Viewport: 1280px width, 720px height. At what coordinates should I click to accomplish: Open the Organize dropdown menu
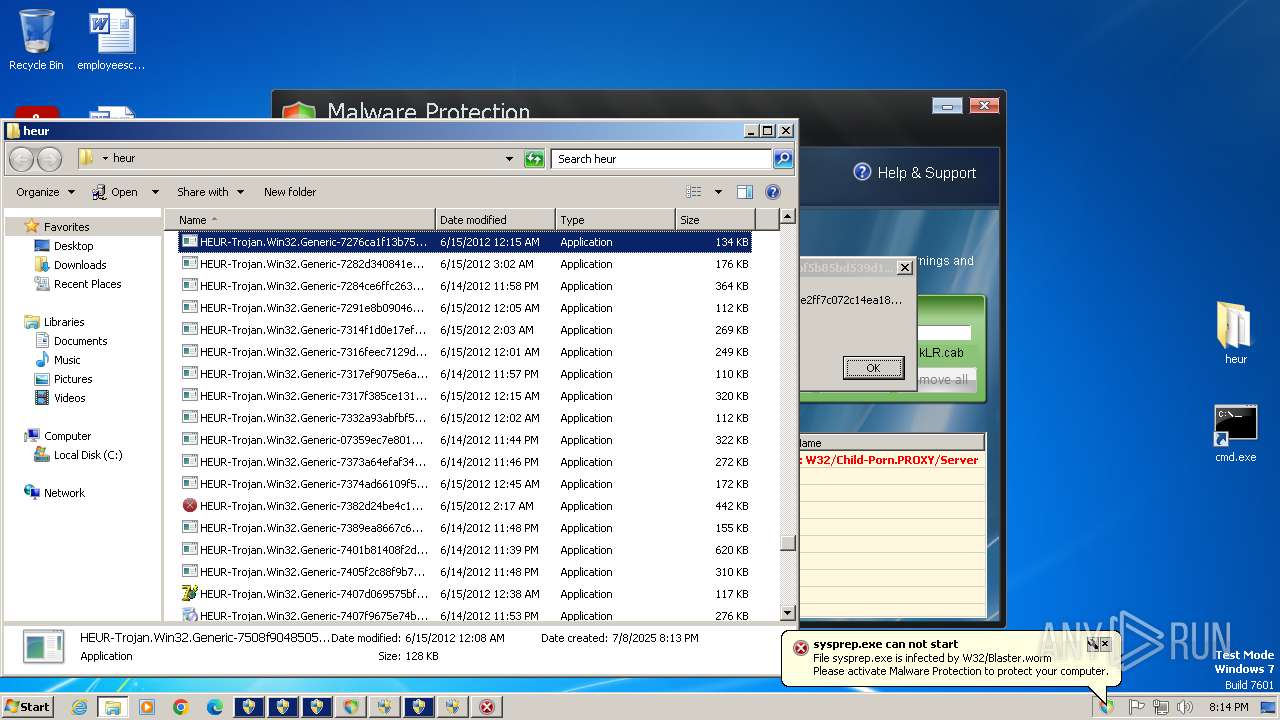[x=45, y=192]
